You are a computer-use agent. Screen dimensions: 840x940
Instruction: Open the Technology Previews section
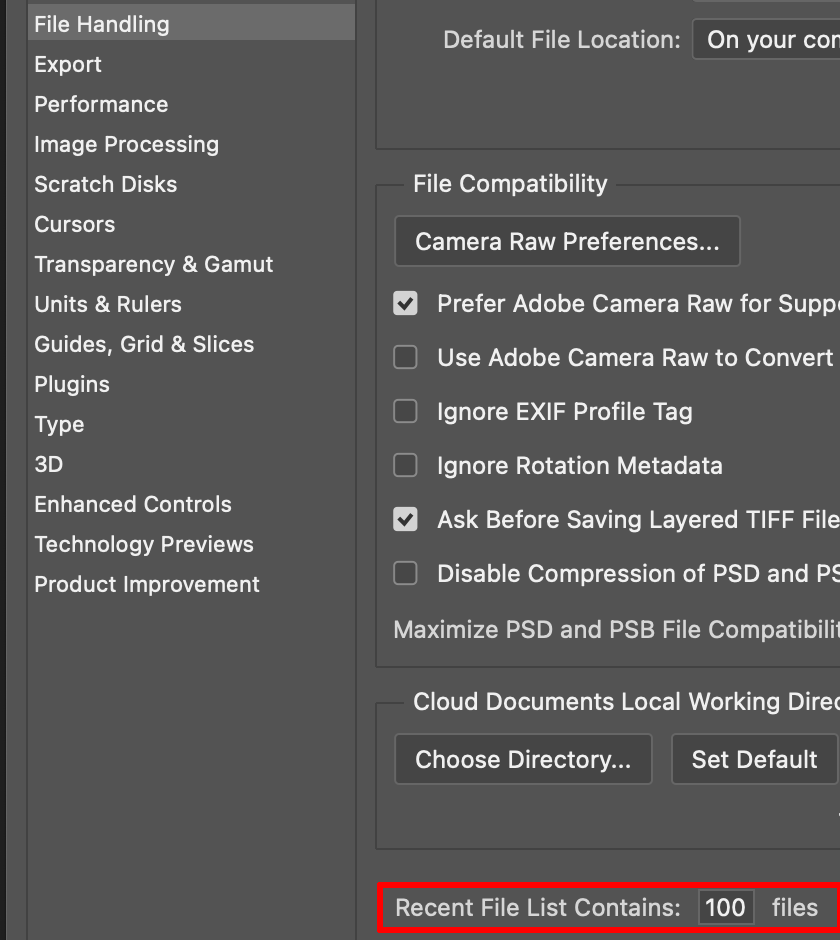coord(144,544)
